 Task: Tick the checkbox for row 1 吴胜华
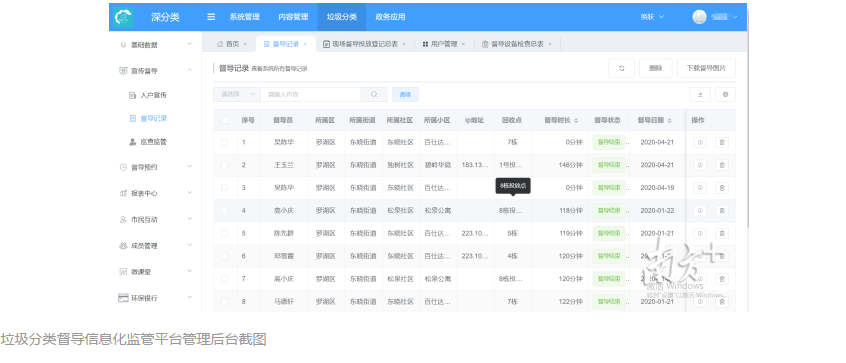(225, 142)
